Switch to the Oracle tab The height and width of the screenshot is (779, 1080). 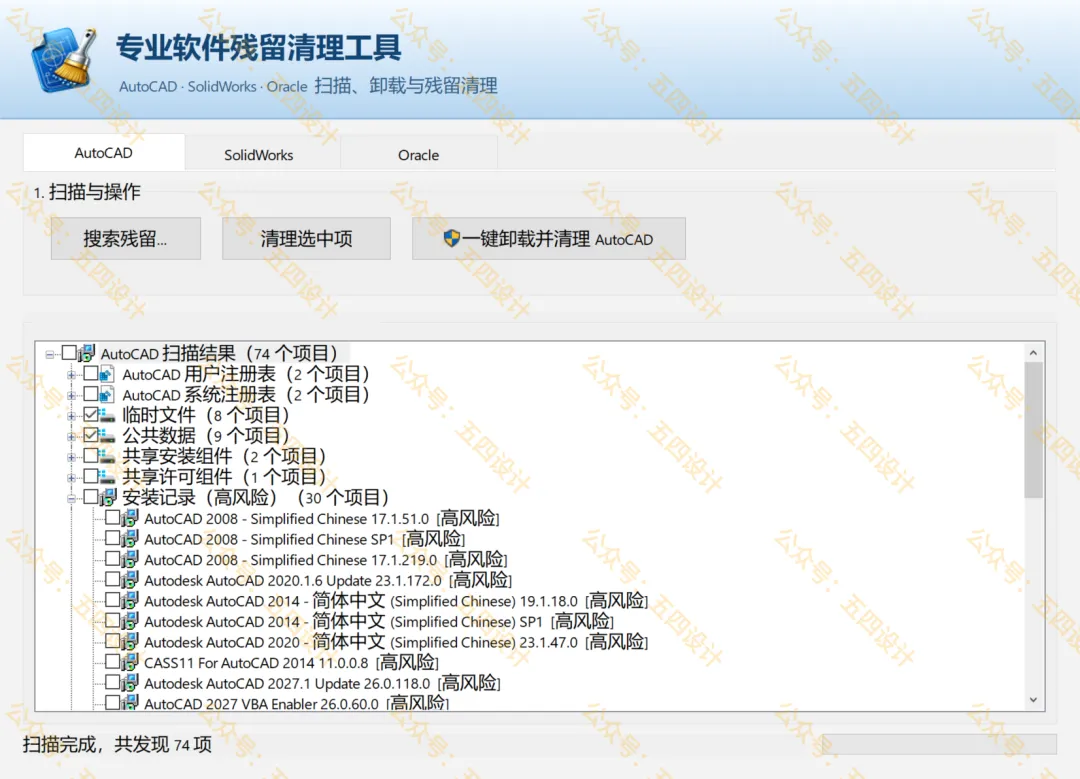(x=419, y=155)
